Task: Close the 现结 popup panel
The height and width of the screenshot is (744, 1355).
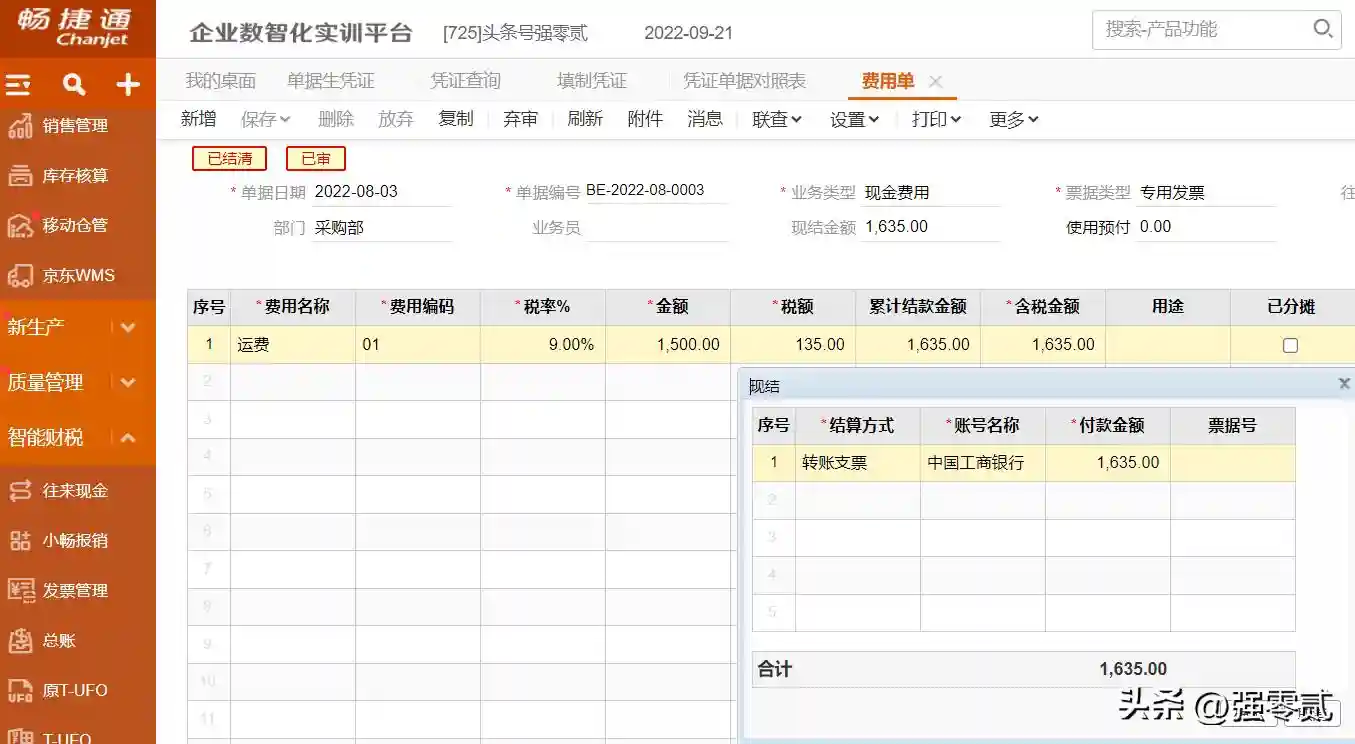Action: pos(1344,384)
